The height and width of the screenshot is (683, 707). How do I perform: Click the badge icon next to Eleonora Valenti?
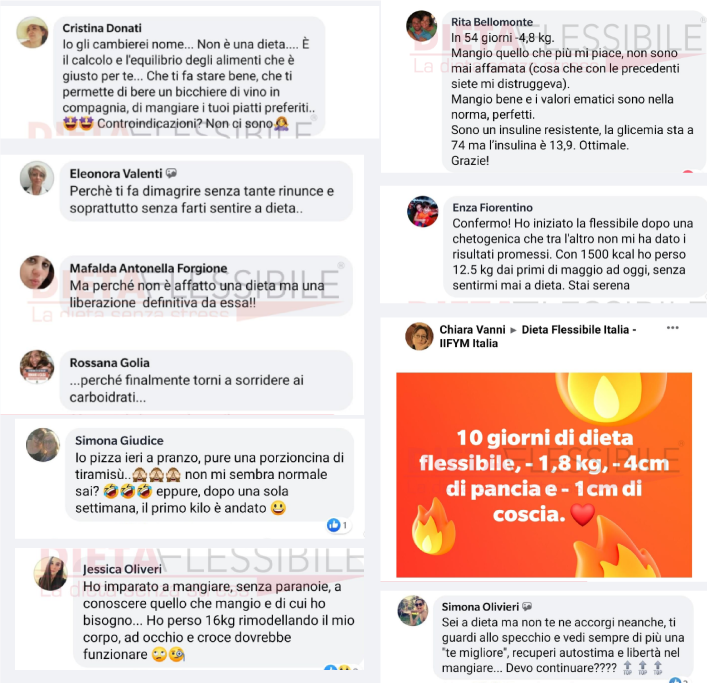[x=171, y=174]
